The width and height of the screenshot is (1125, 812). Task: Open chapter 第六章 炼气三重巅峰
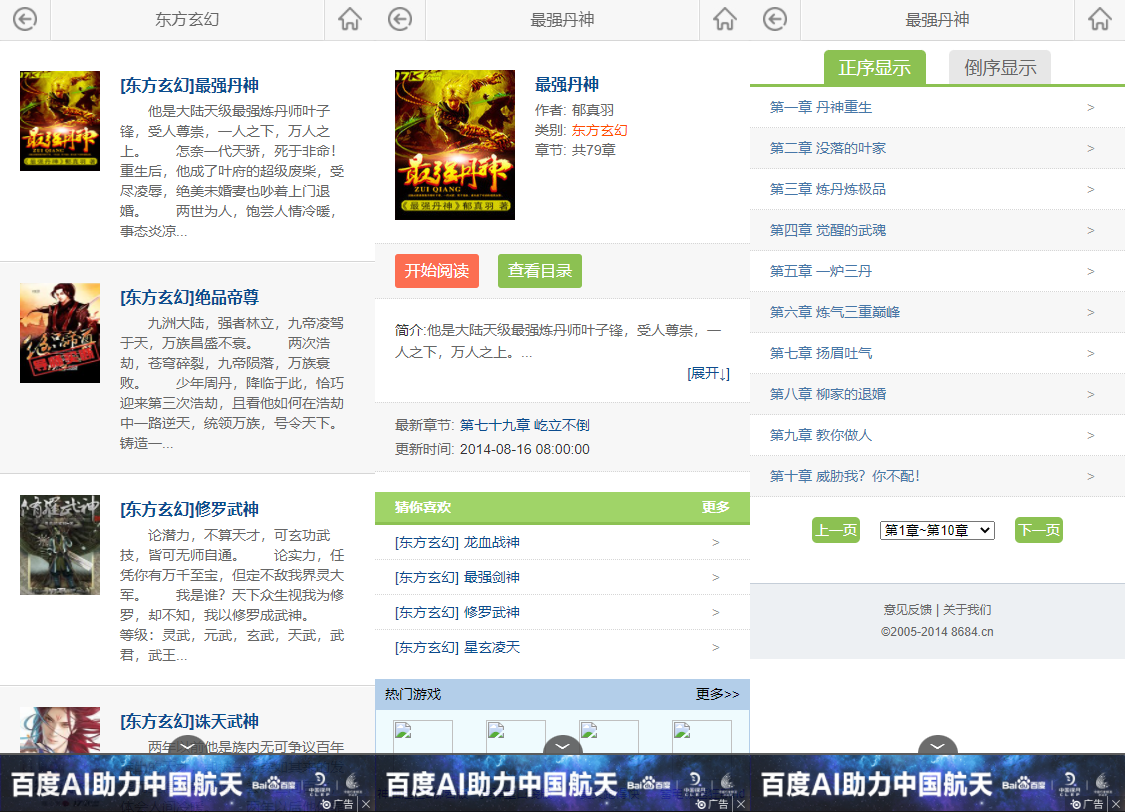pos(937,312)
